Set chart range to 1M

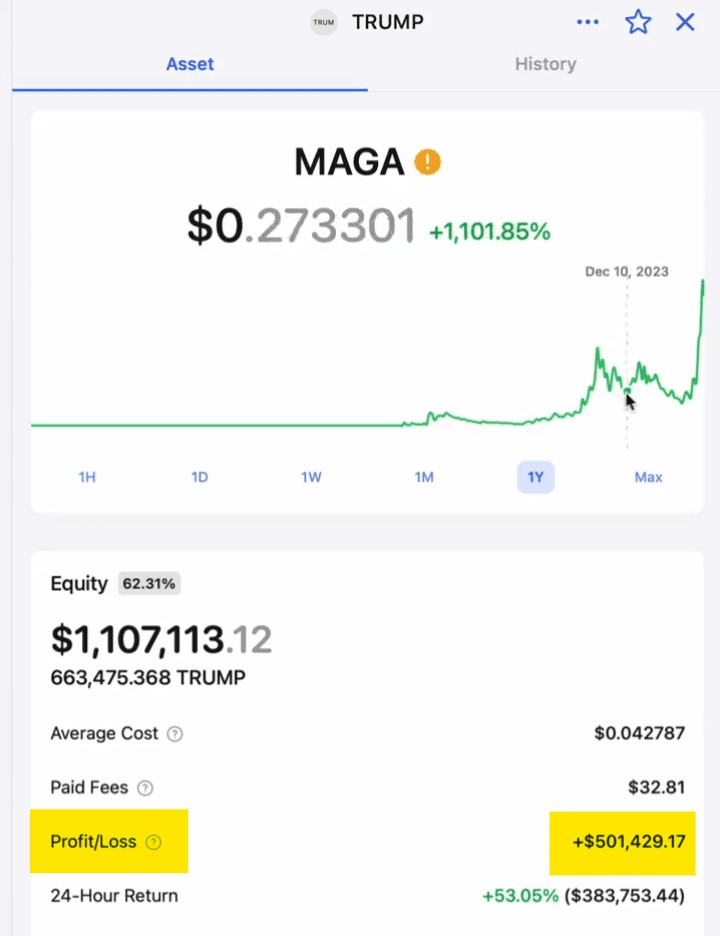[x=424, y=477]
